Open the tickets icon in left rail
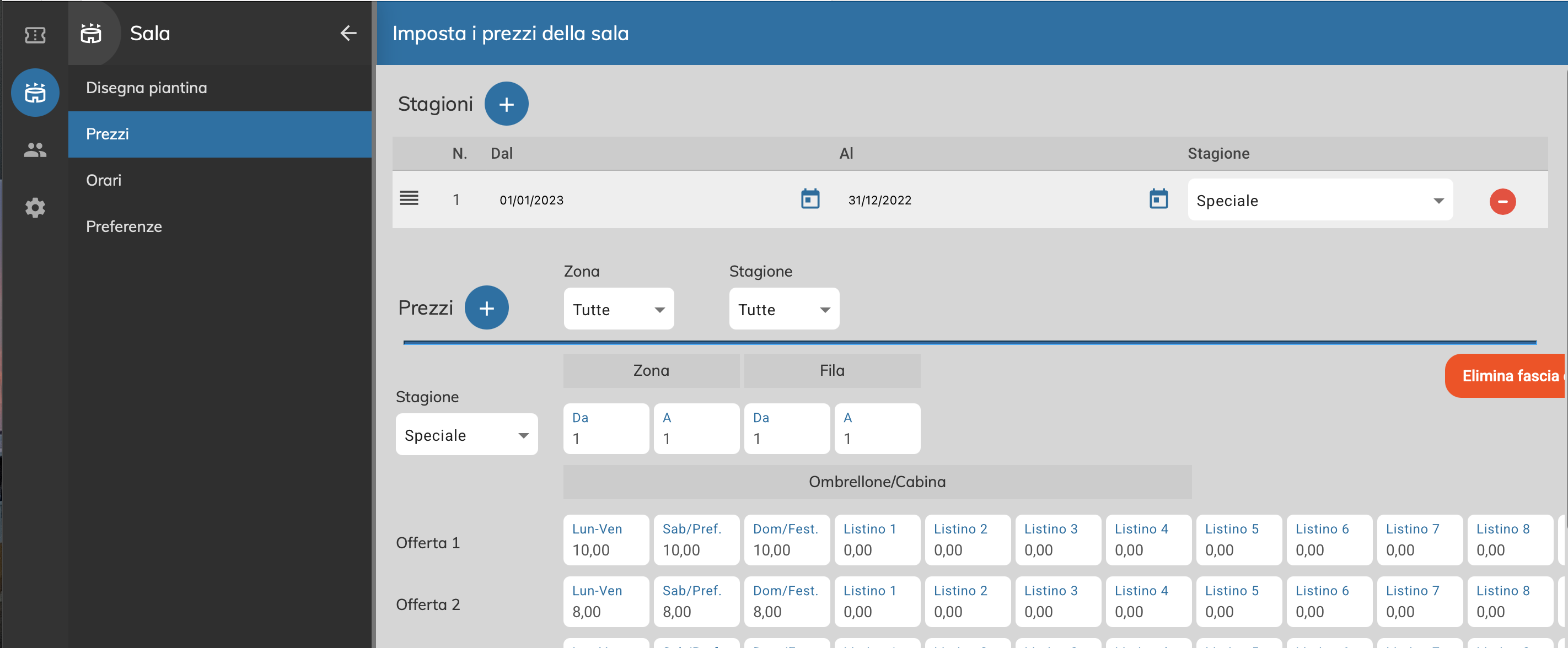The width and height of the screenshot is (1568, 648). pos(35,35)
